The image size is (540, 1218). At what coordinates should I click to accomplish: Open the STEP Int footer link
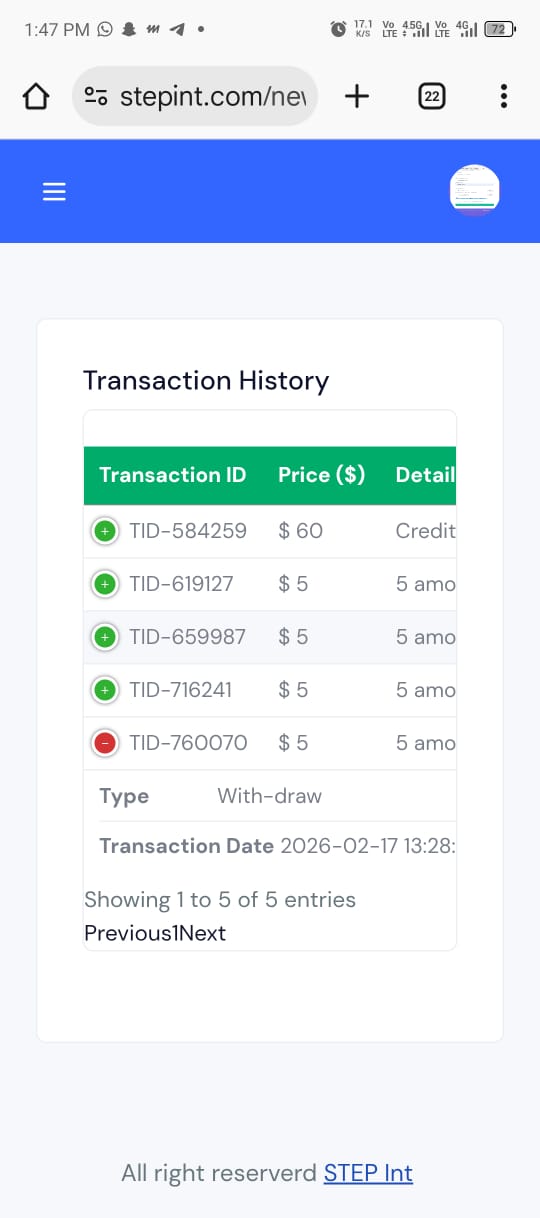368,1173
